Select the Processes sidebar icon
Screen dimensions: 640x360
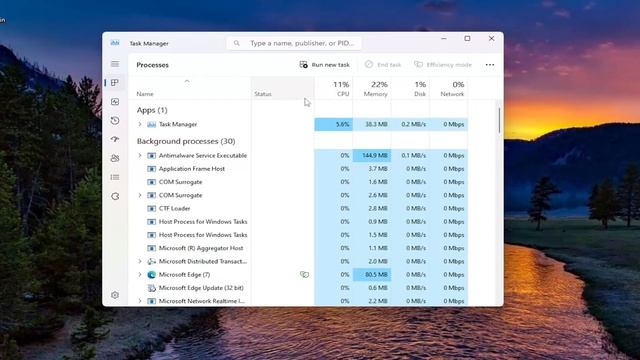[x=115, y=83]
